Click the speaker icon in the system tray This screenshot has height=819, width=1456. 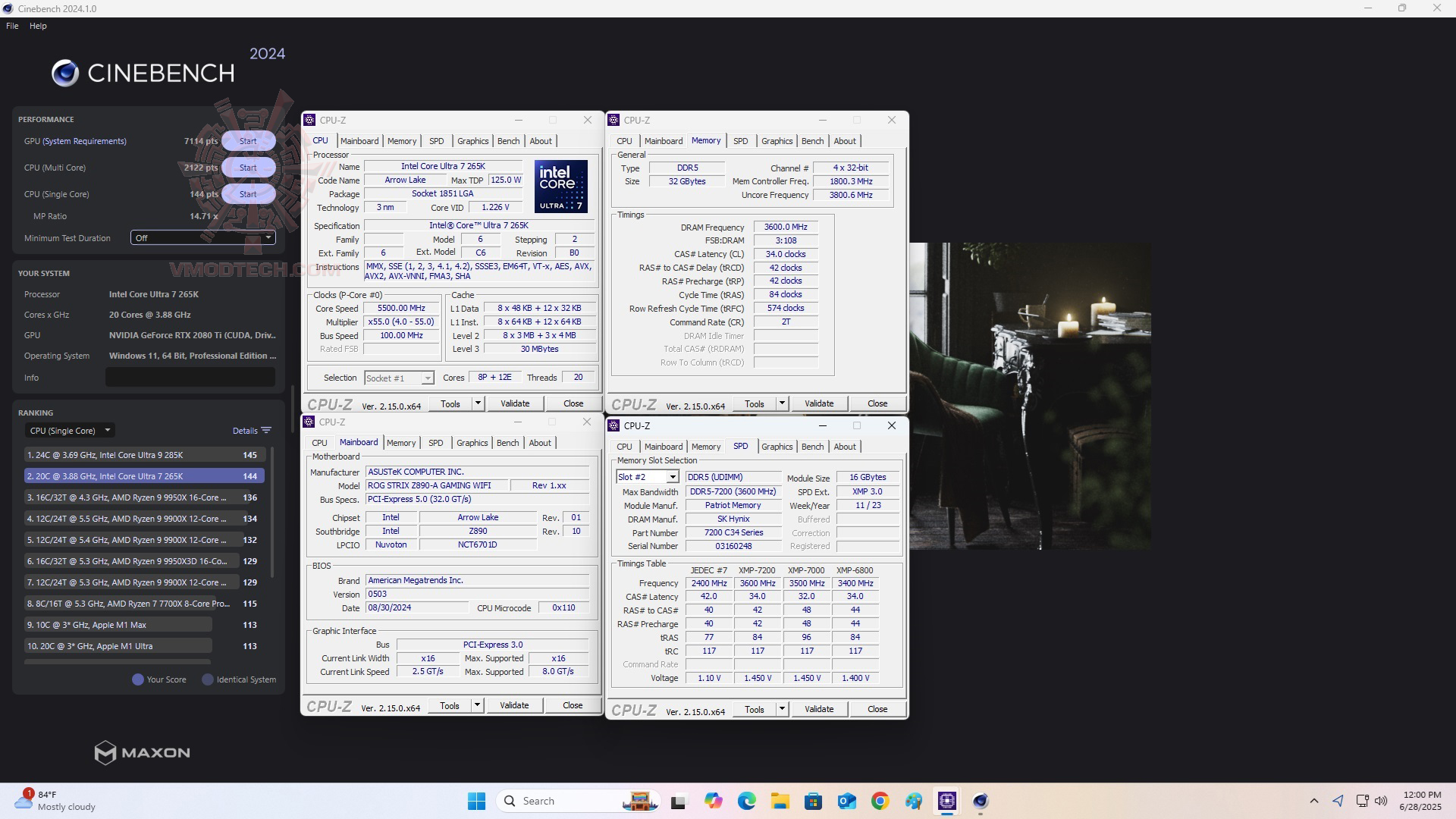point(1381,800)
